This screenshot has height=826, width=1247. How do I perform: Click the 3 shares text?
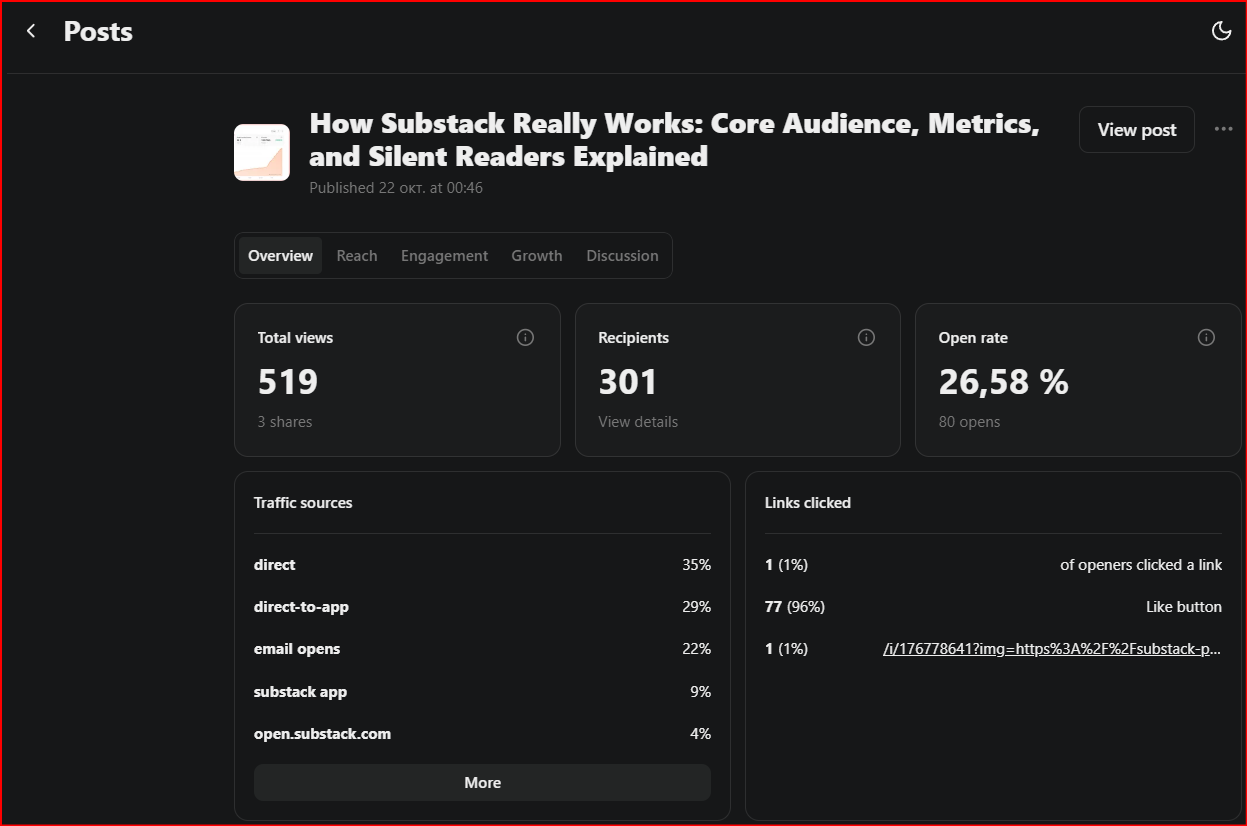coord(285,422)
